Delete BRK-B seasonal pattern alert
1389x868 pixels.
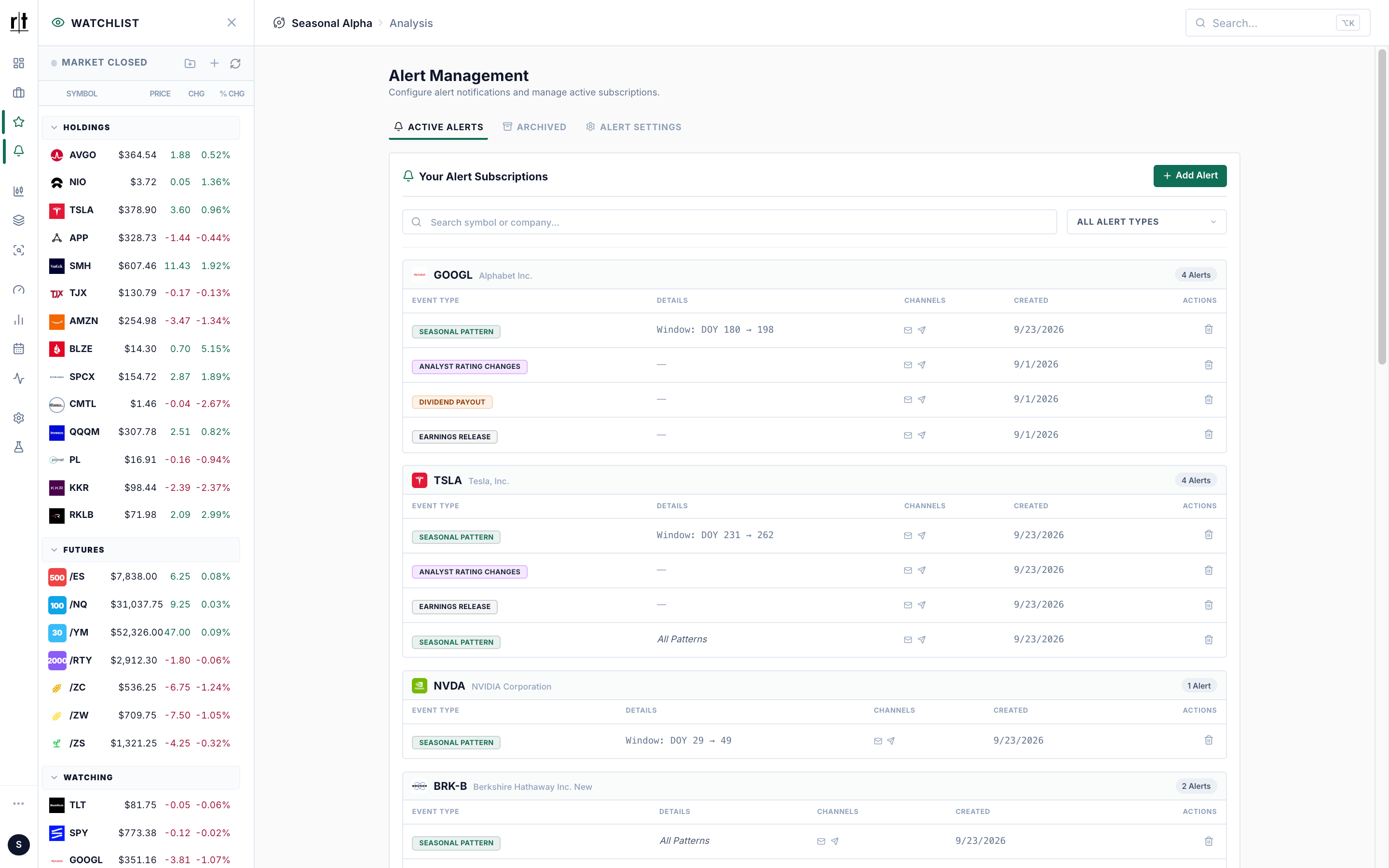pos(1208,841)
